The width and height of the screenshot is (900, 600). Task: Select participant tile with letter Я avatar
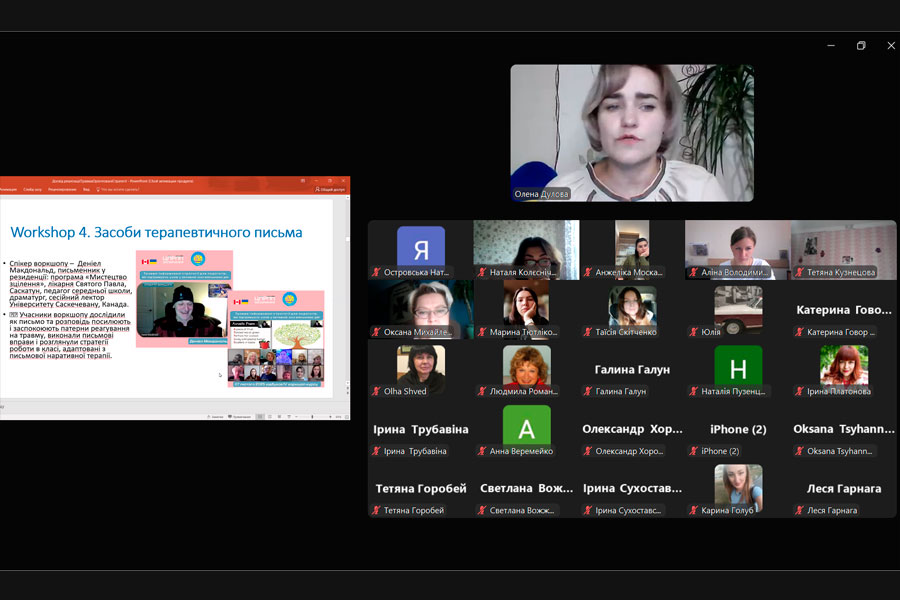(x=421, y=250)
